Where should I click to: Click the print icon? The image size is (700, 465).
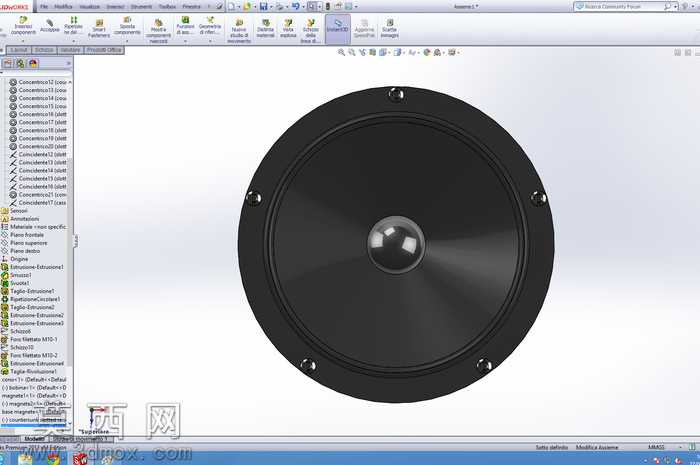click(279, 7)
